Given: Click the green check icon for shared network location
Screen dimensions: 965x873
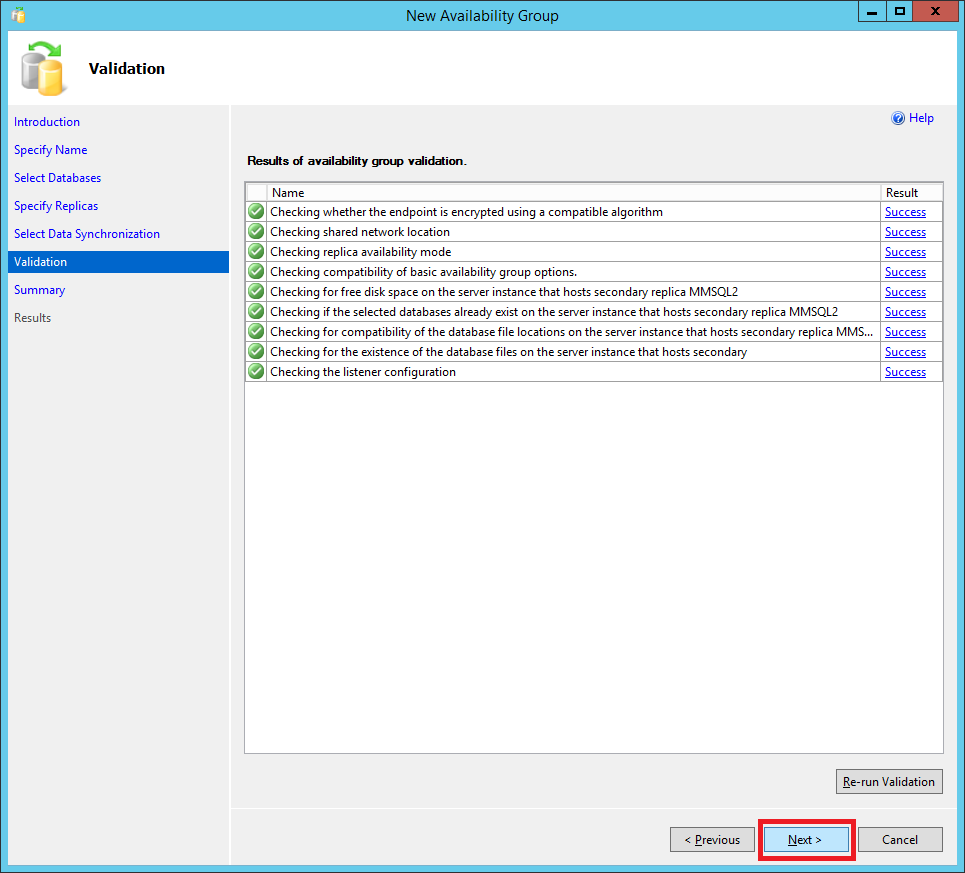Looking at the screenshot, I should pyautogui.click(x=256, y=232).
